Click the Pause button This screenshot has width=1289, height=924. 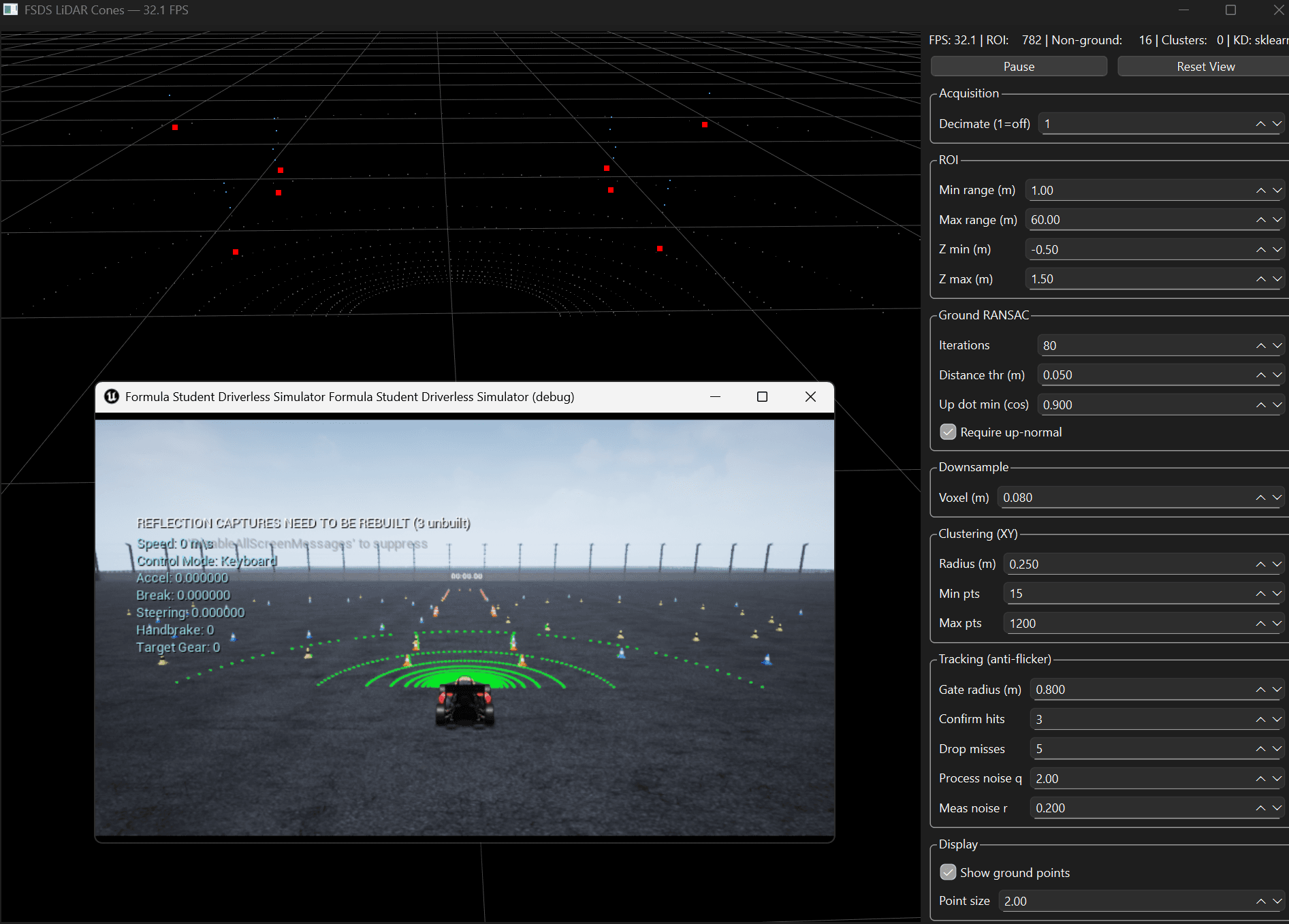(1019, 66)
